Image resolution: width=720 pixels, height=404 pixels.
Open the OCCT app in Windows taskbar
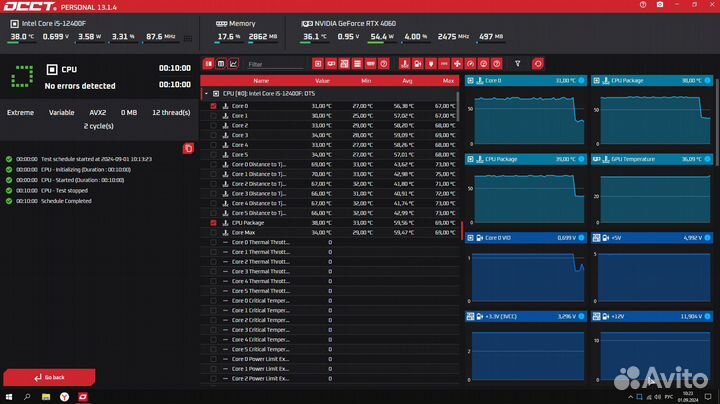pos(83,395)
